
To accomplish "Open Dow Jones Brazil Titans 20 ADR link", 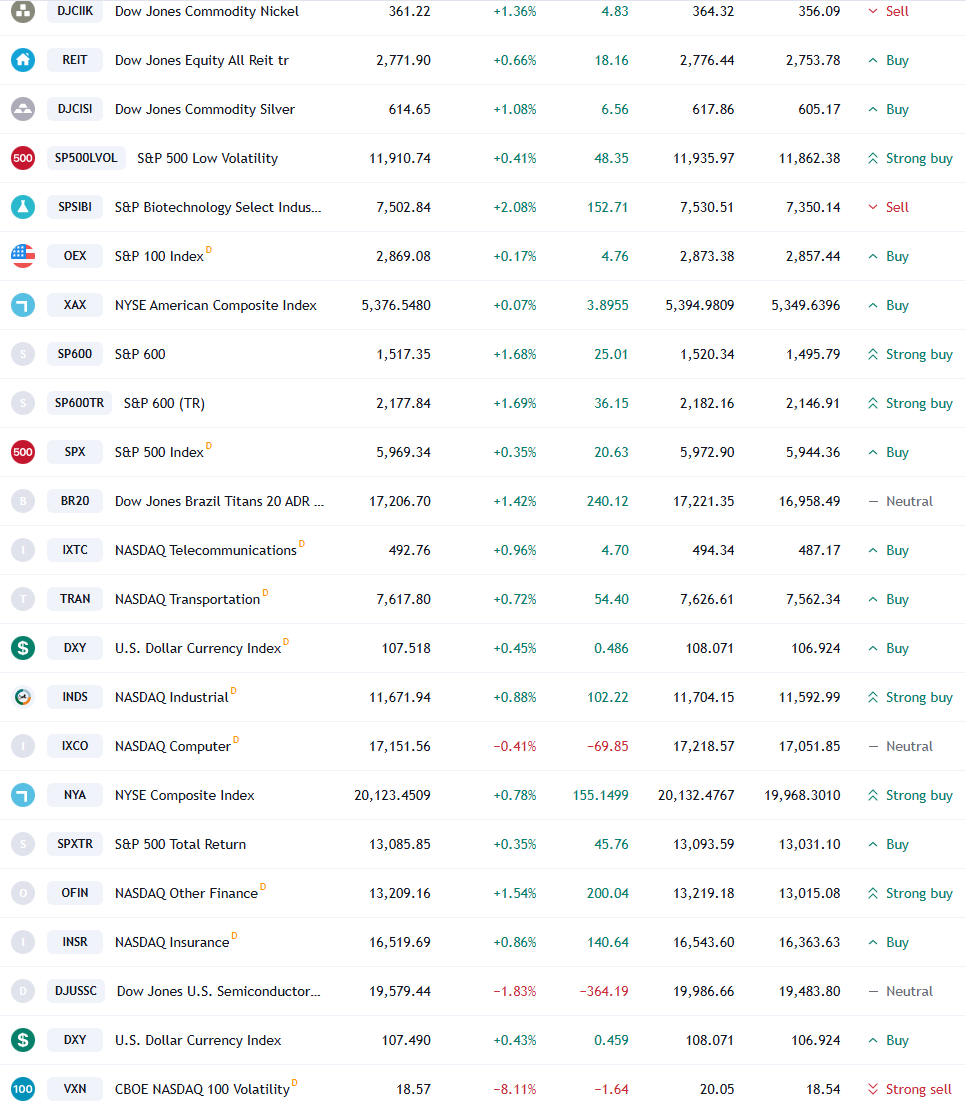I will (220, 501).
